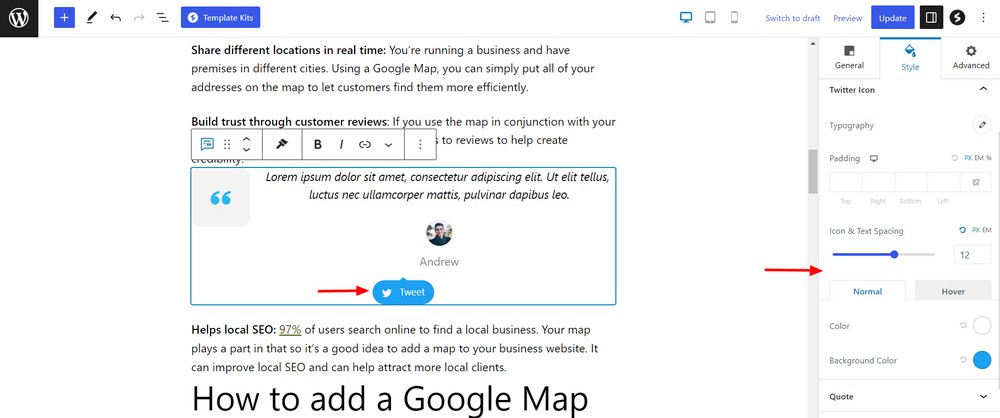The width and height of the screenshot is (1000, 418).
Task: Open the Background Color blue swatch
Action: (x=981, y=360)
